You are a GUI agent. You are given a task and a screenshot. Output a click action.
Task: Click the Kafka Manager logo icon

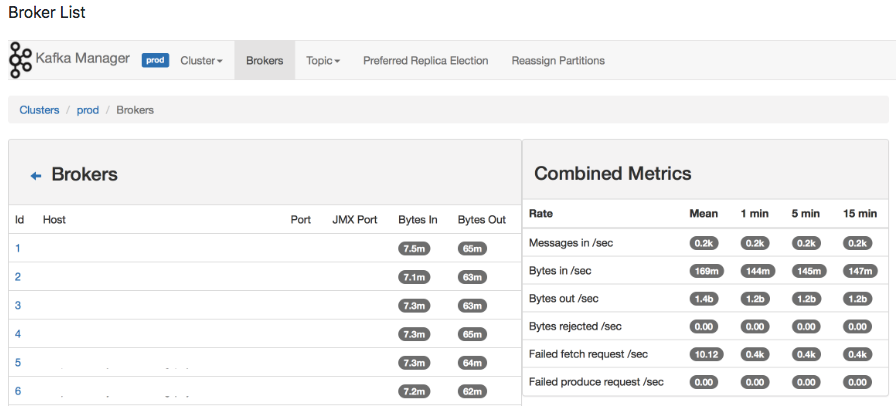click(x=21, y=59)
